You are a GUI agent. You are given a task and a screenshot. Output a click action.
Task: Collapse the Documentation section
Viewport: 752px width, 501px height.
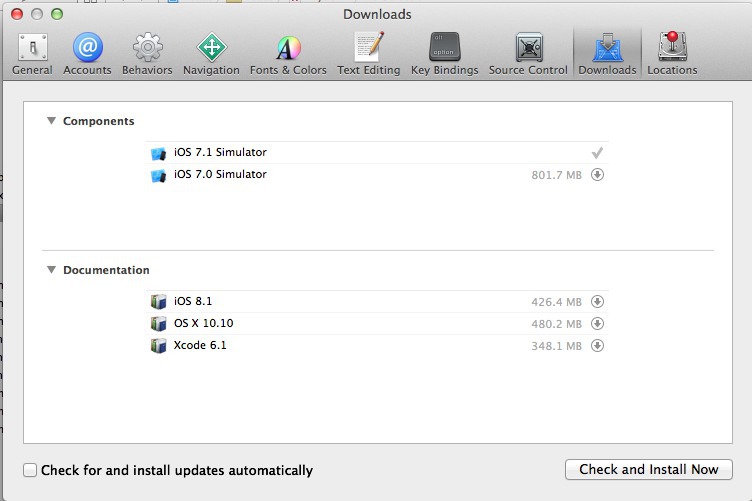click(x=51, y=270)
